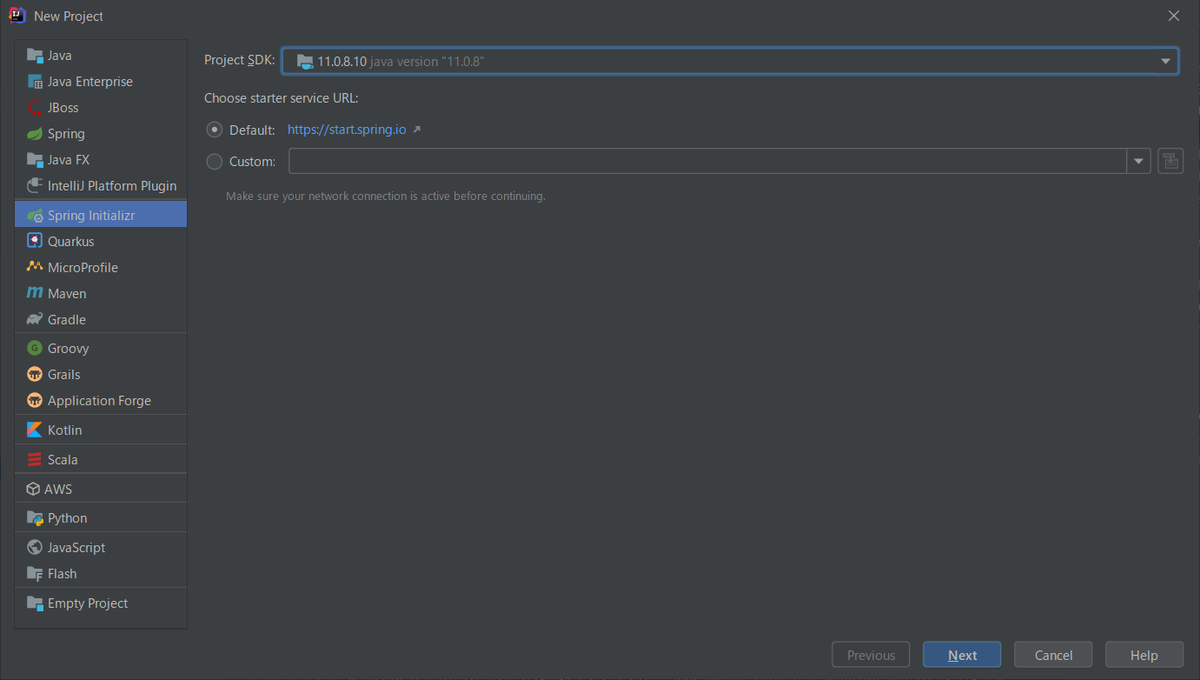Choose JavaScript label in list
This screenshot has width=1200, height=680.
coord(76,547)
